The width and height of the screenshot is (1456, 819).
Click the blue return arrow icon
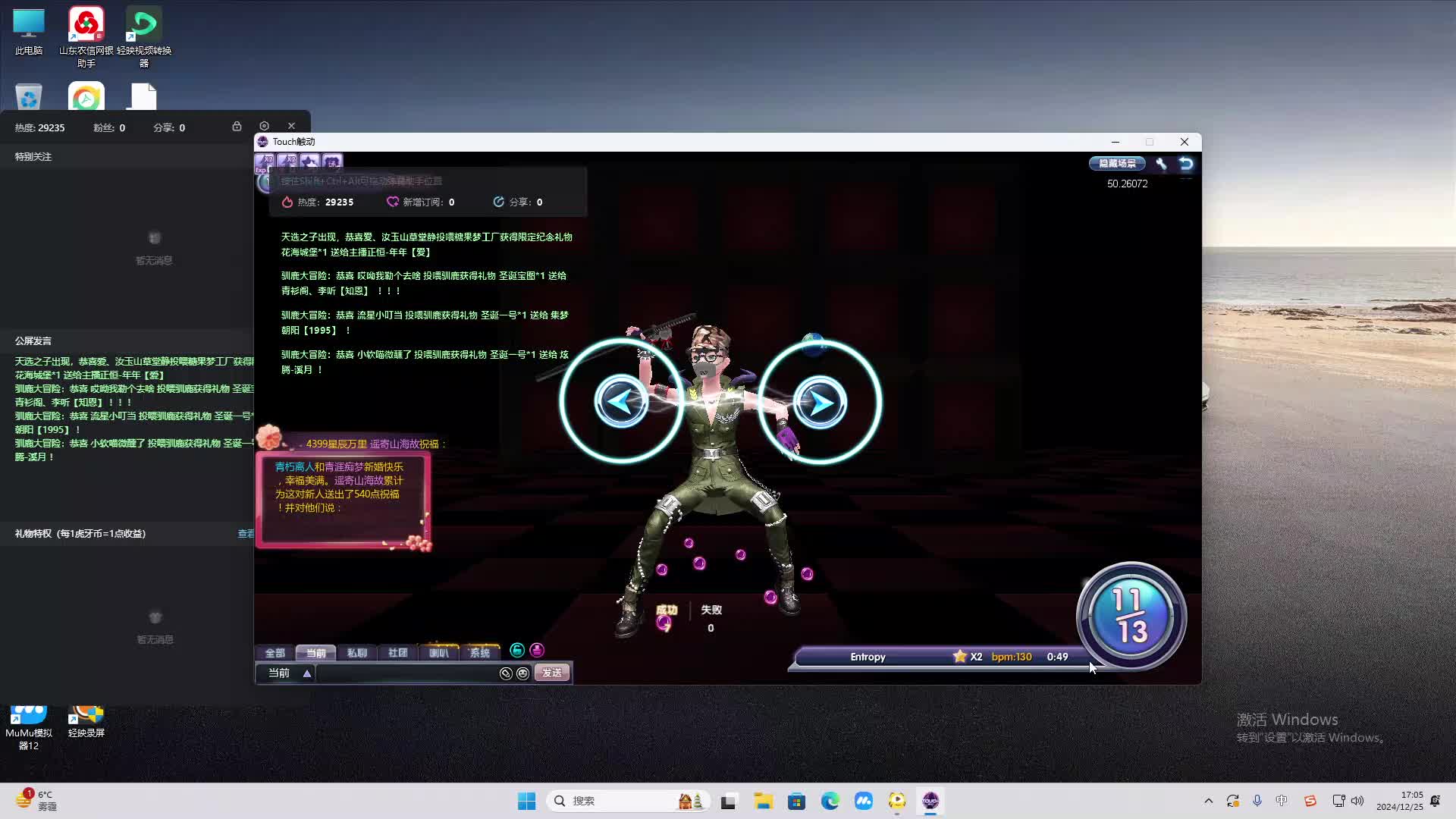1186,164
